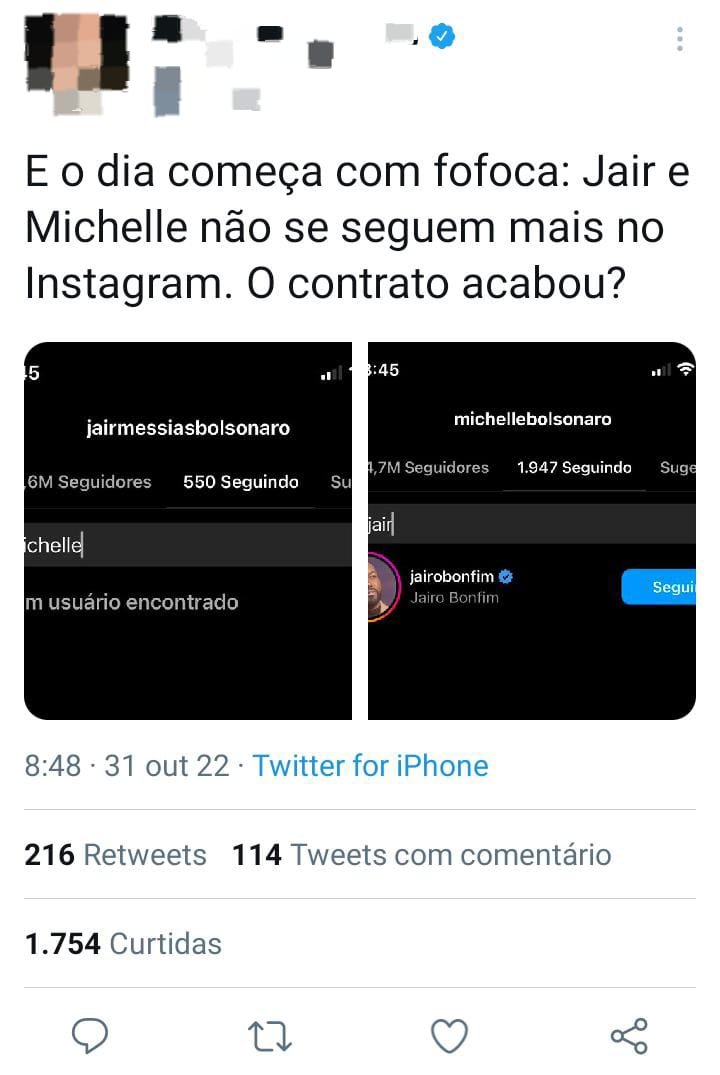Click the blue verified badge by author
Screen dimensions: 720x1075
(x=442, y=36)
